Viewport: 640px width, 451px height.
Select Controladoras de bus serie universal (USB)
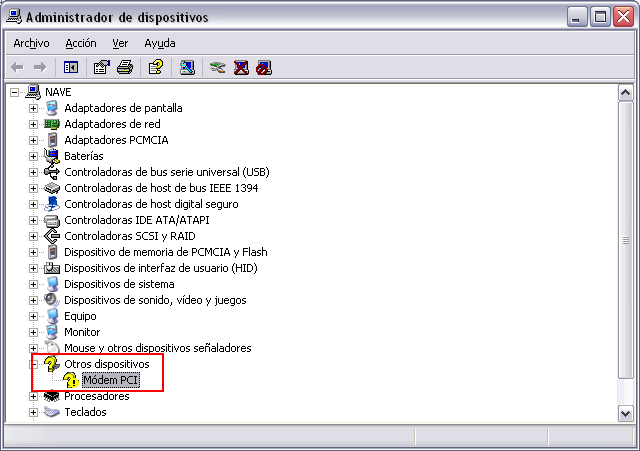pyautogui.click(x=167, y=172)
